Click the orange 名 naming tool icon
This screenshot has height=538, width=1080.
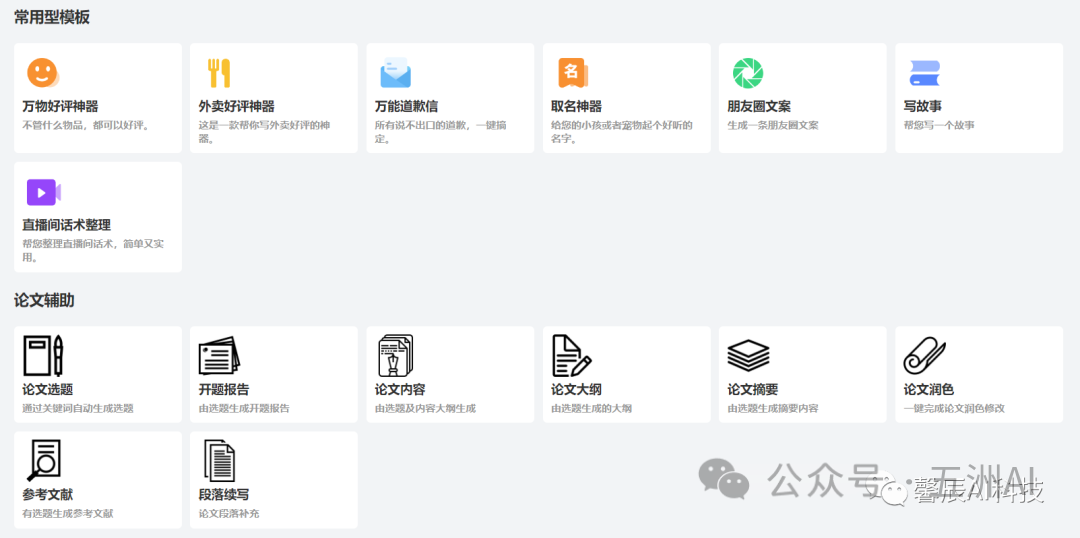tap(572, 73)
